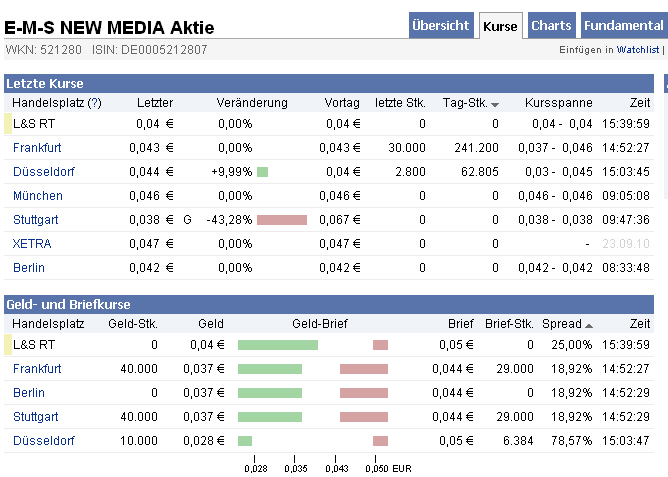Click the Letzte Kurse section header
668x477 pixels.
329,83
